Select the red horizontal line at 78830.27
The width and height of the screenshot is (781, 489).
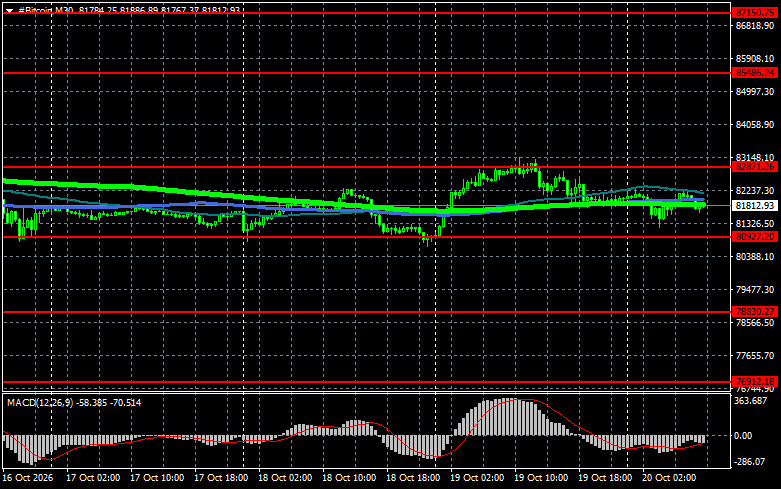click(x=367, y=312)
